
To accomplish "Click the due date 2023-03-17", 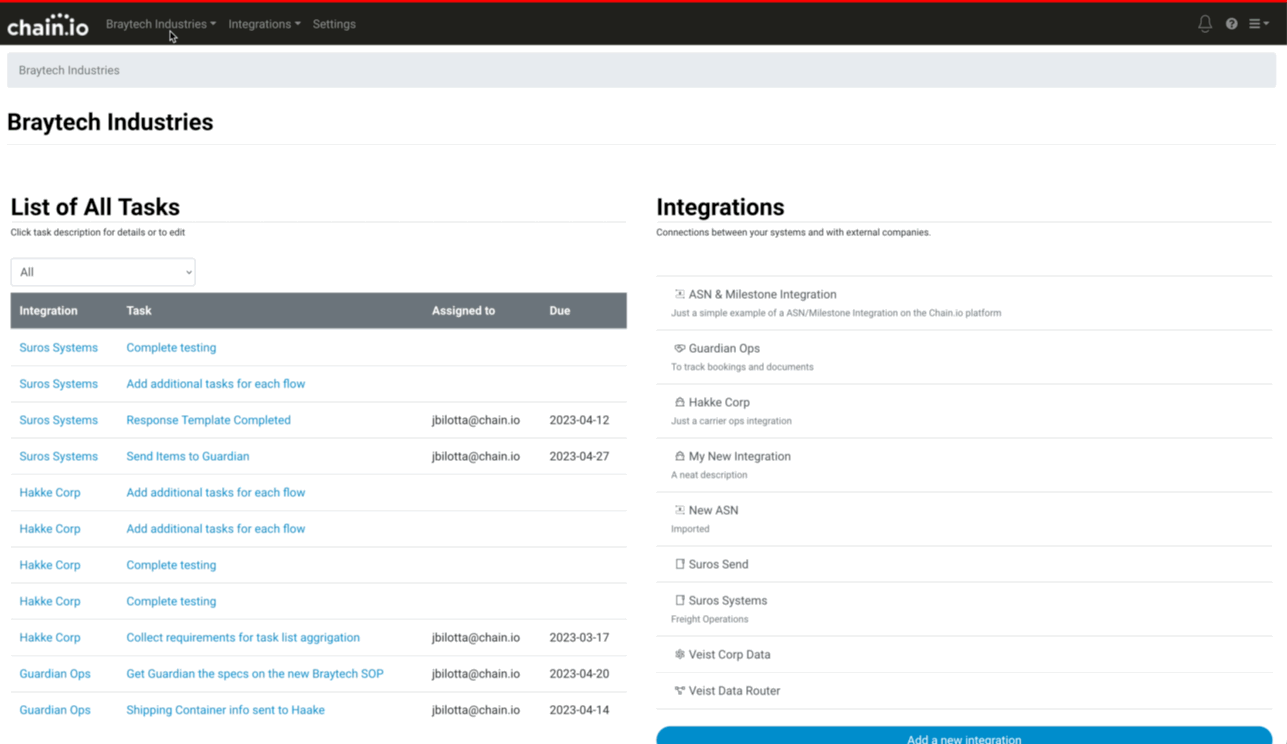I will (x=579, y=637).
